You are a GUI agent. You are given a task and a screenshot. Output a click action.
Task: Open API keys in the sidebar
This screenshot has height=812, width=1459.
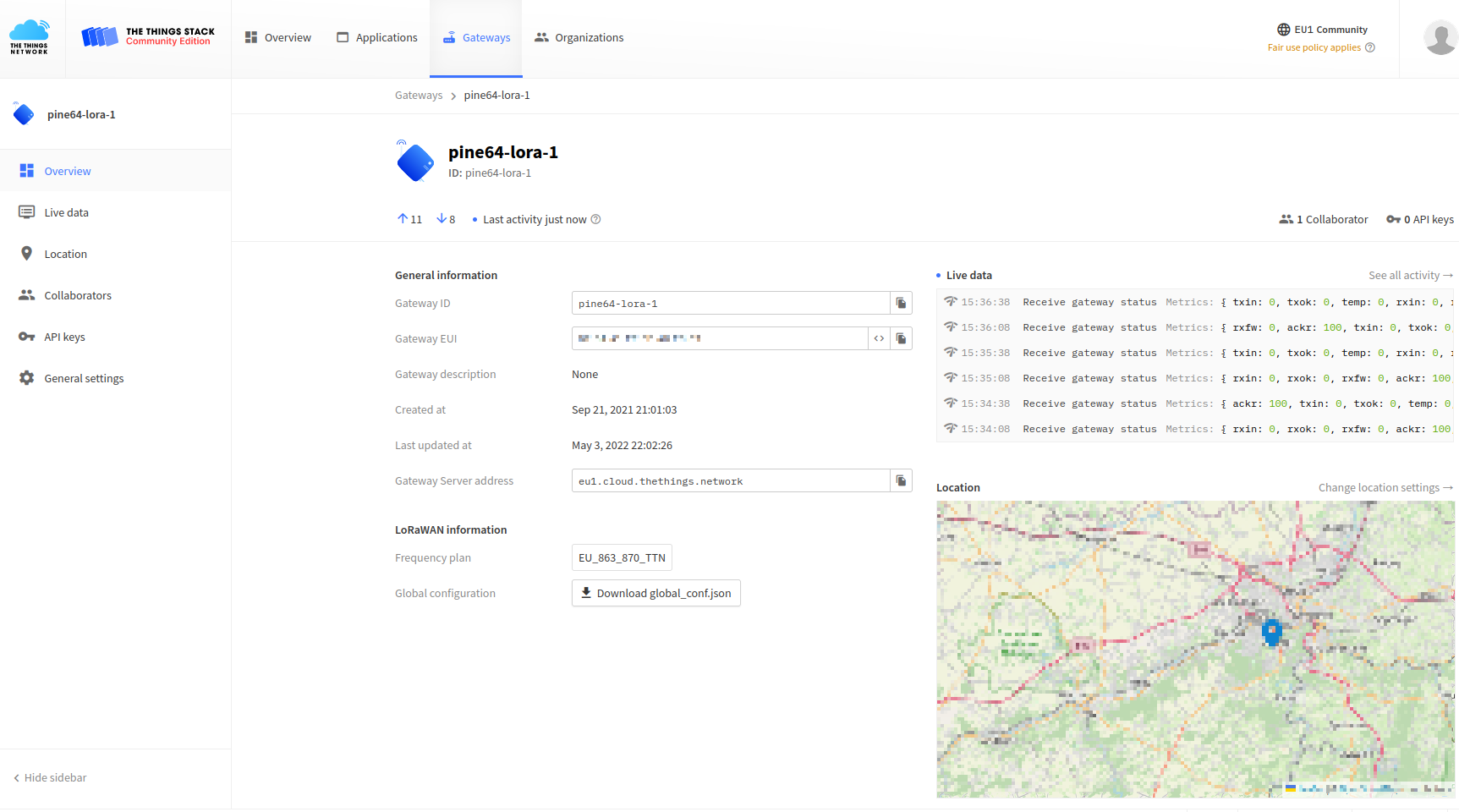tap(115, 337)
